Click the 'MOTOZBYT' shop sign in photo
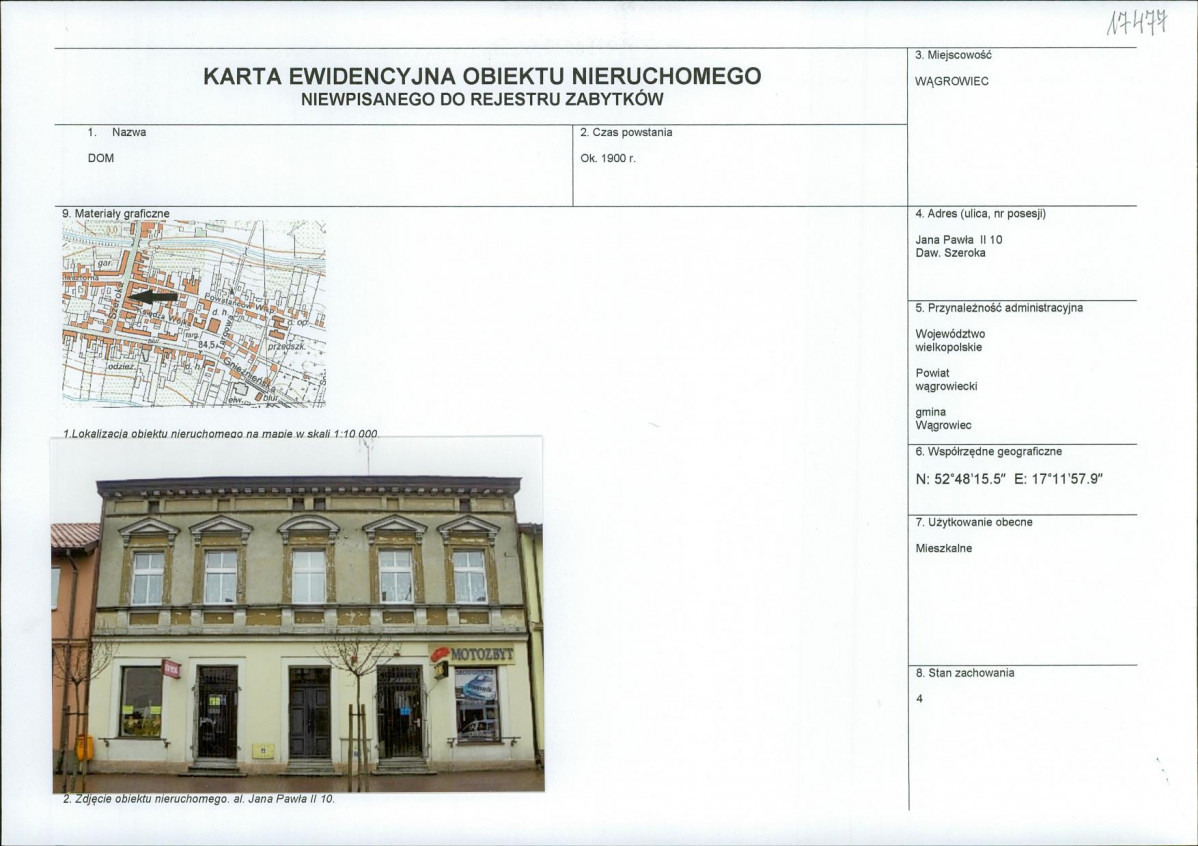The image size is (1198, 846). point(473,654)
